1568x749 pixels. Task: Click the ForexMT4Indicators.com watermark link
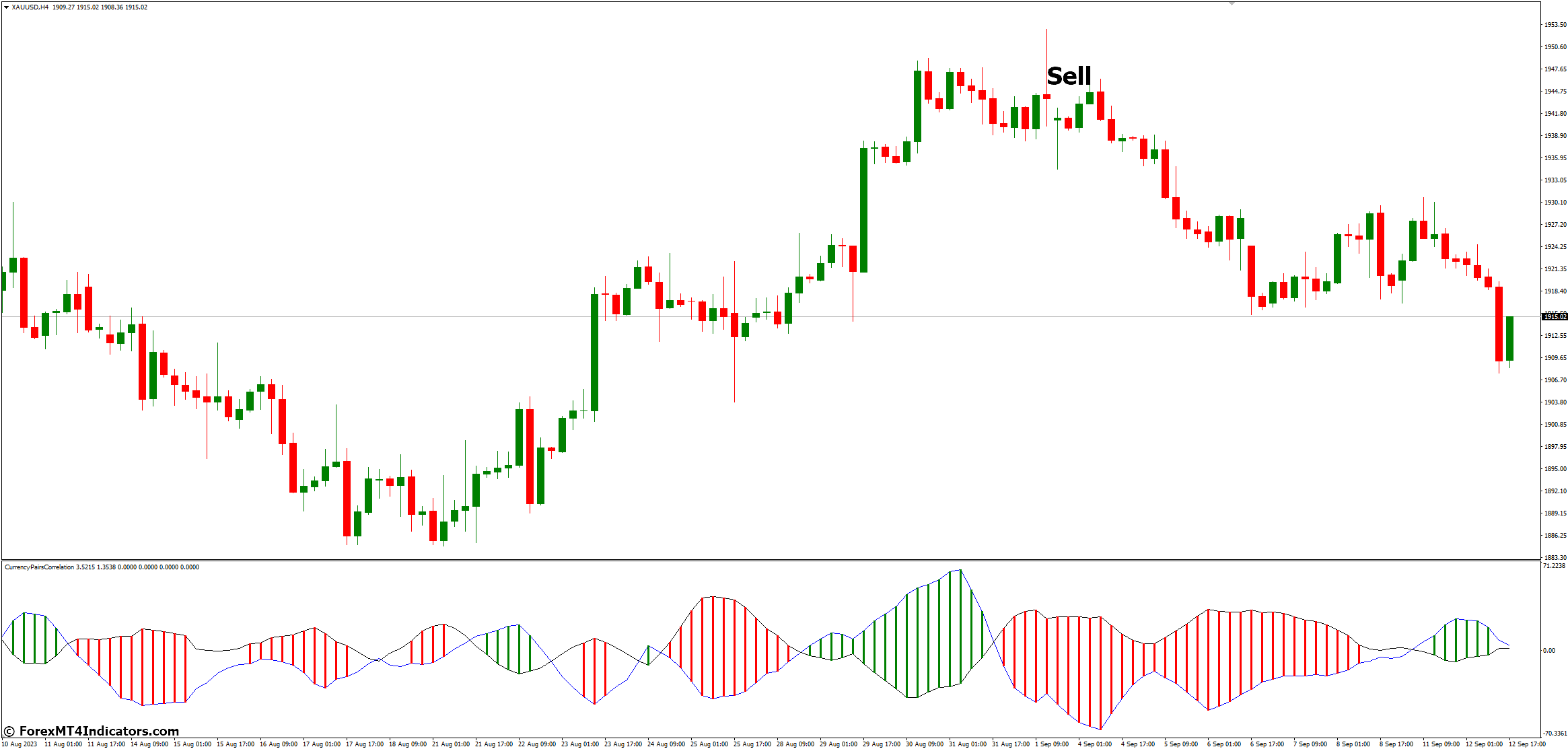[x=92, y=731]
